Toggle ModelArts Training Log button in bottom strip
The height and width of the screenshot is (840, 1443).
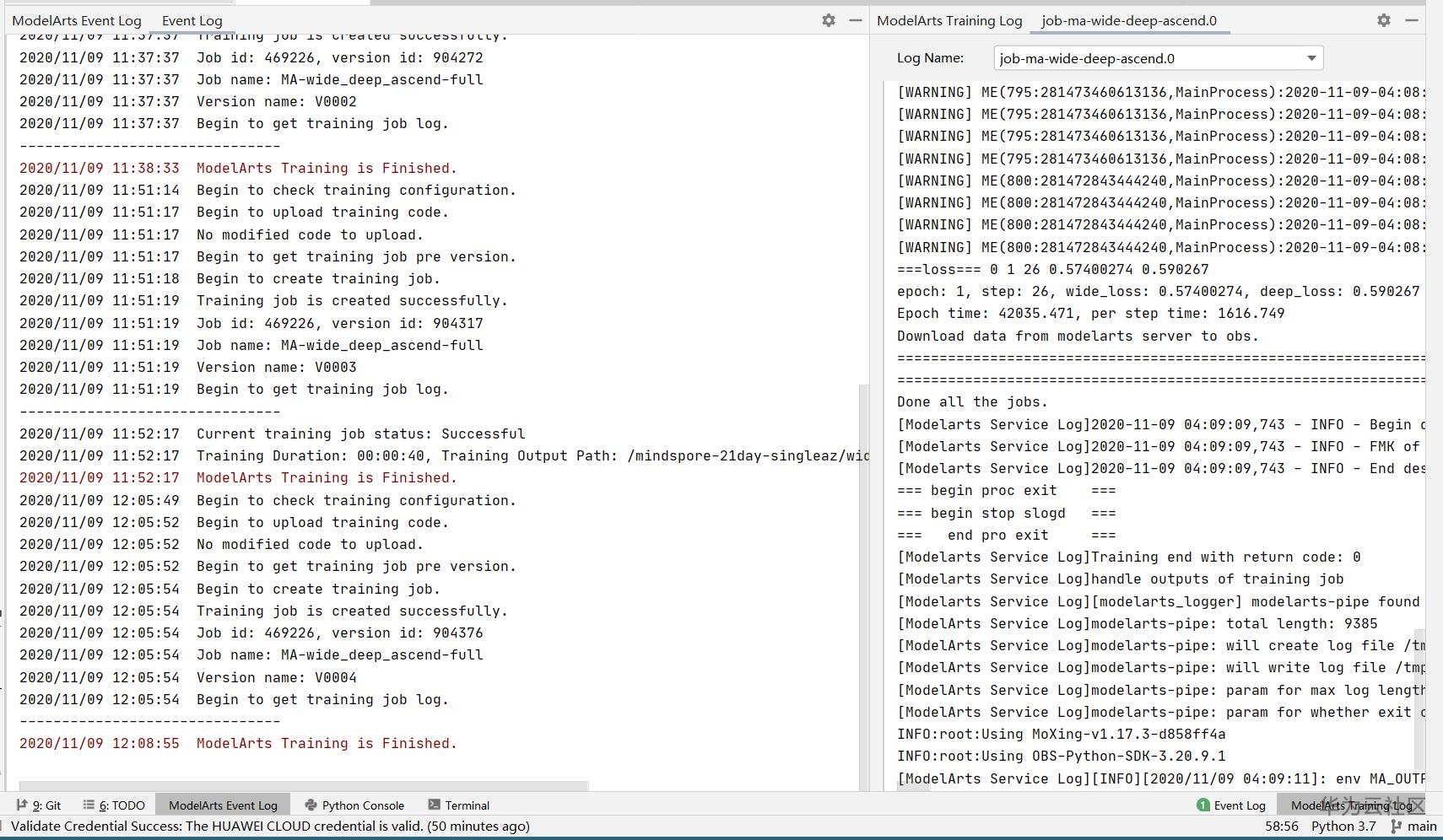coord(1352,805)
